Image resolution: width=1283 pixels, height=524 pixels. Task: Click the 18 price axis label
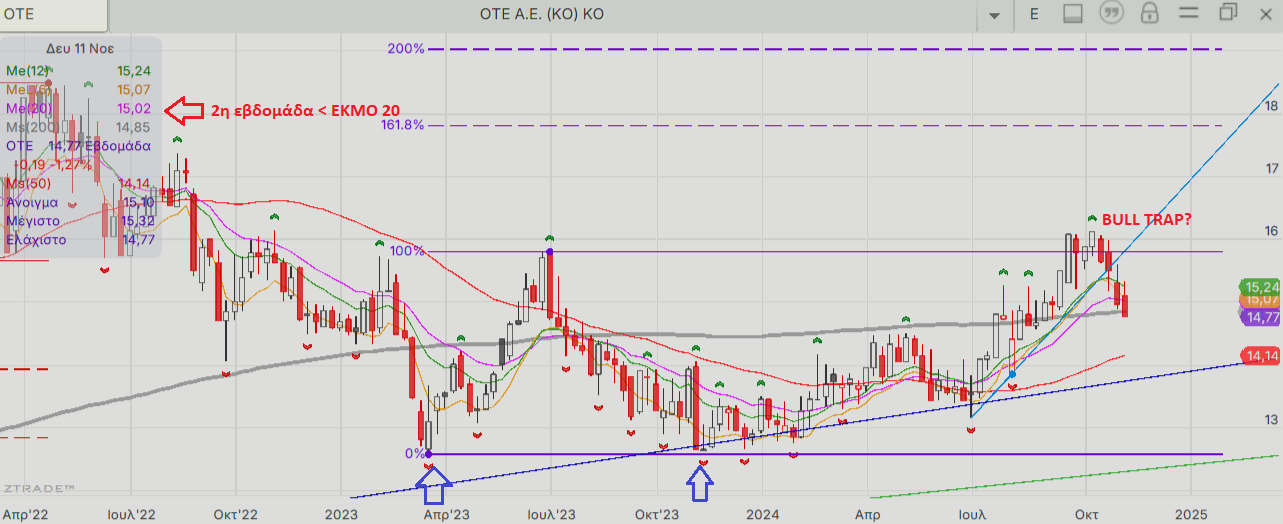tap(1272, 106)
